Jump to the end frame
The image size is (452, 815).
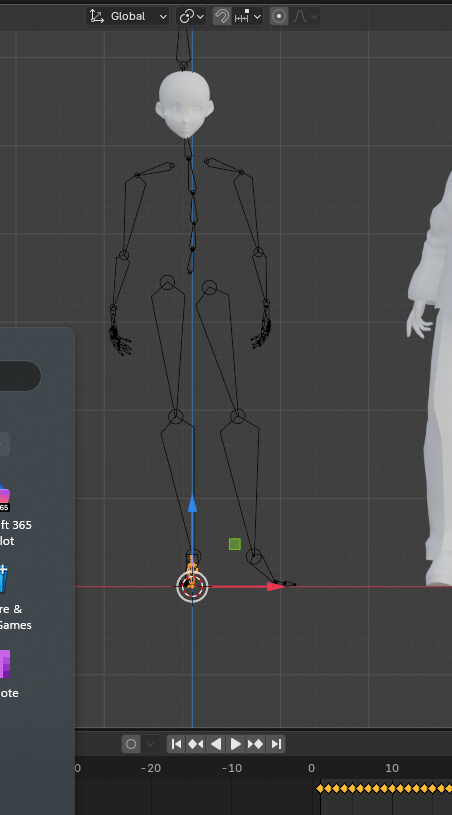click(x=276, y=744)
